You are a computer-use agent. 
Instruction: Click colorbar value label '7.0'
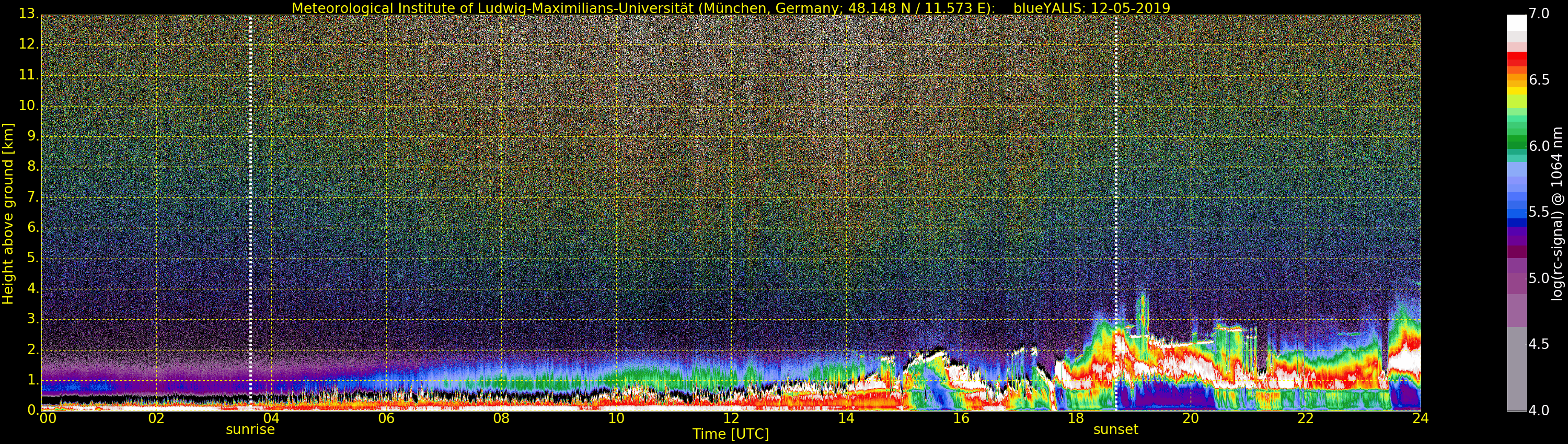point(1539,14)
